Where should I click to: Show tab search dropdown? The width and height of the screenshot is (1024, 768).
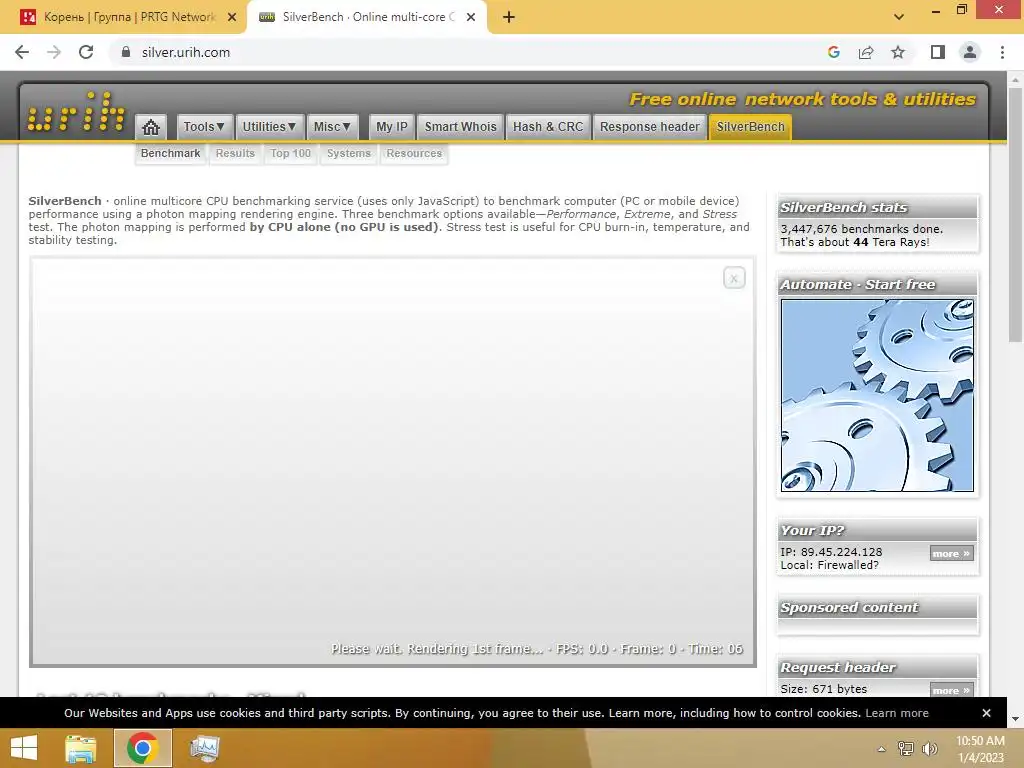(x=899, y=17)
